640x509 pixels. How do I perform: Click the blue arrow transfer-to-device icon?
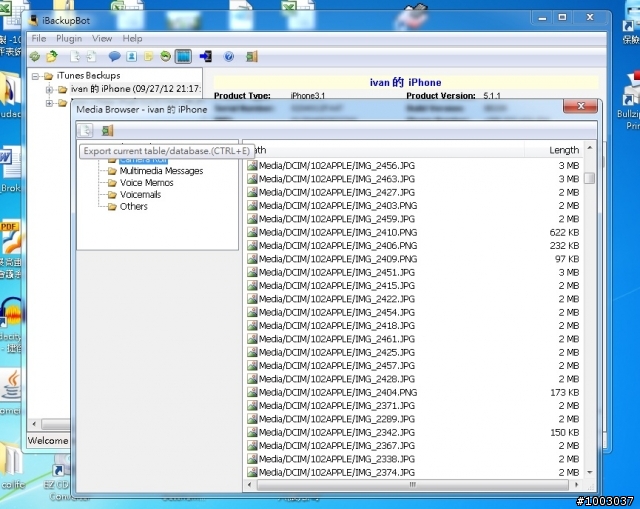[x=206, y=56]
